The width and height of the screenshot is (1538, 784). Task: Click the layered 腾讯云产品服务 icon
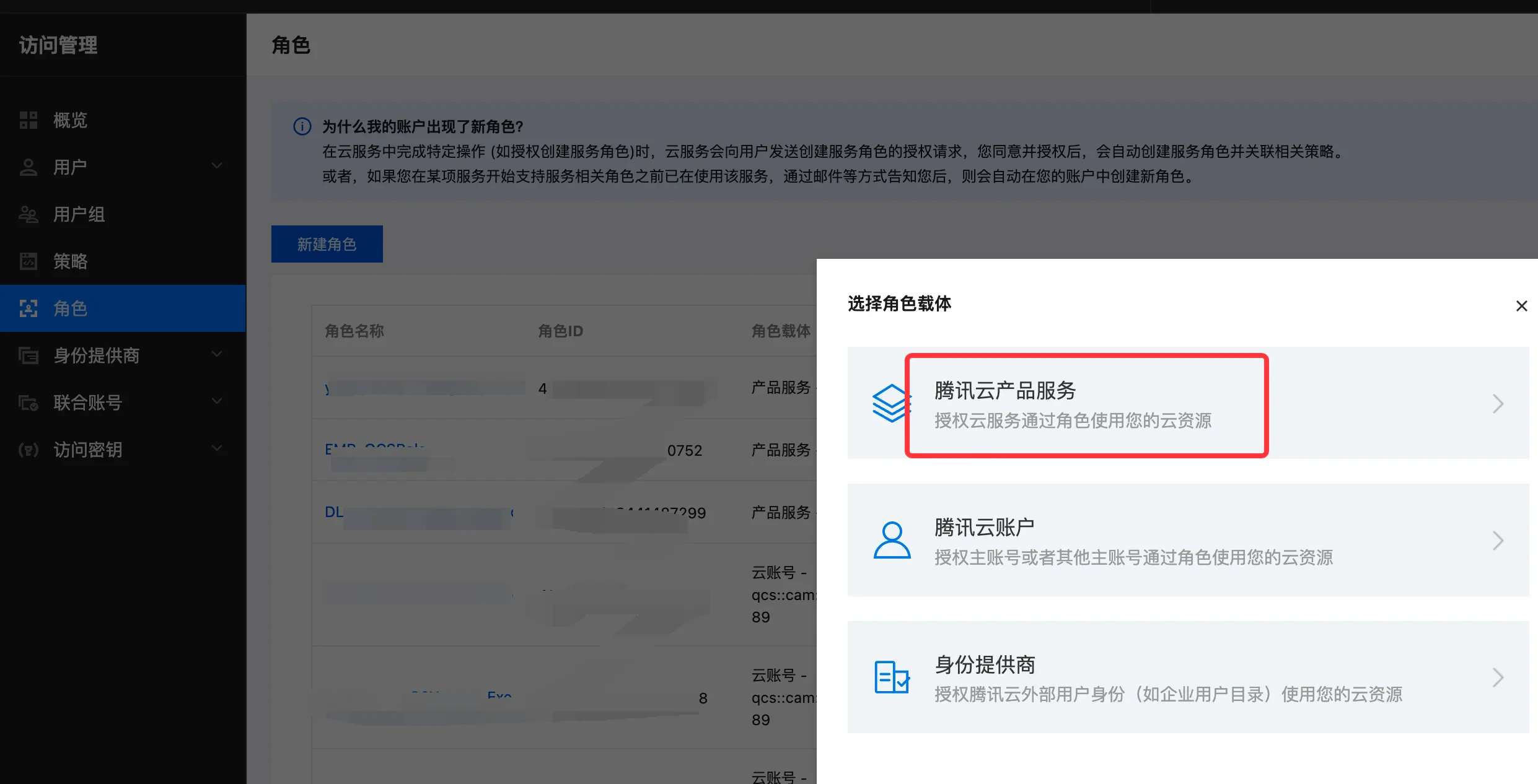[x=891, y=403]
